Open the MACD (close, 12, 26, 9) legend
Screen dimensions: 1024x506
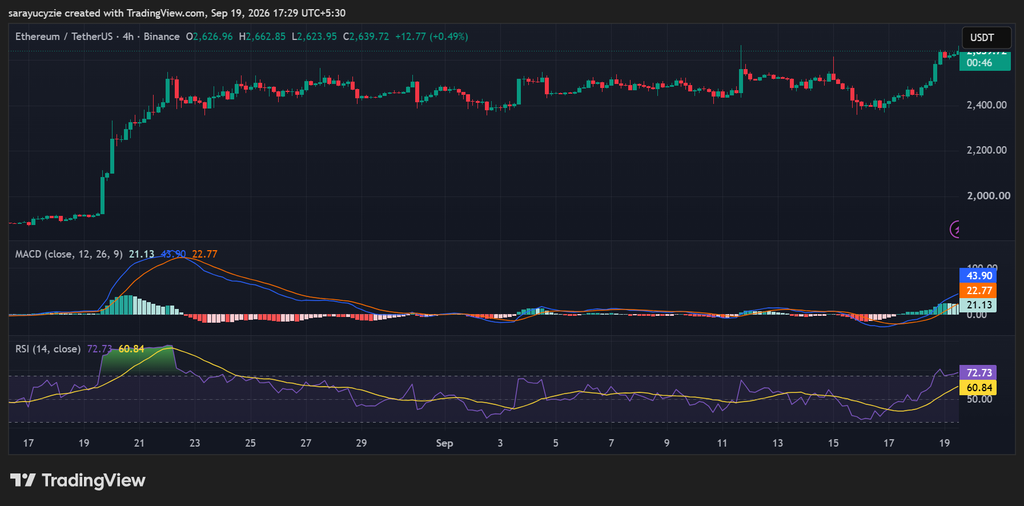click(69, 254)
